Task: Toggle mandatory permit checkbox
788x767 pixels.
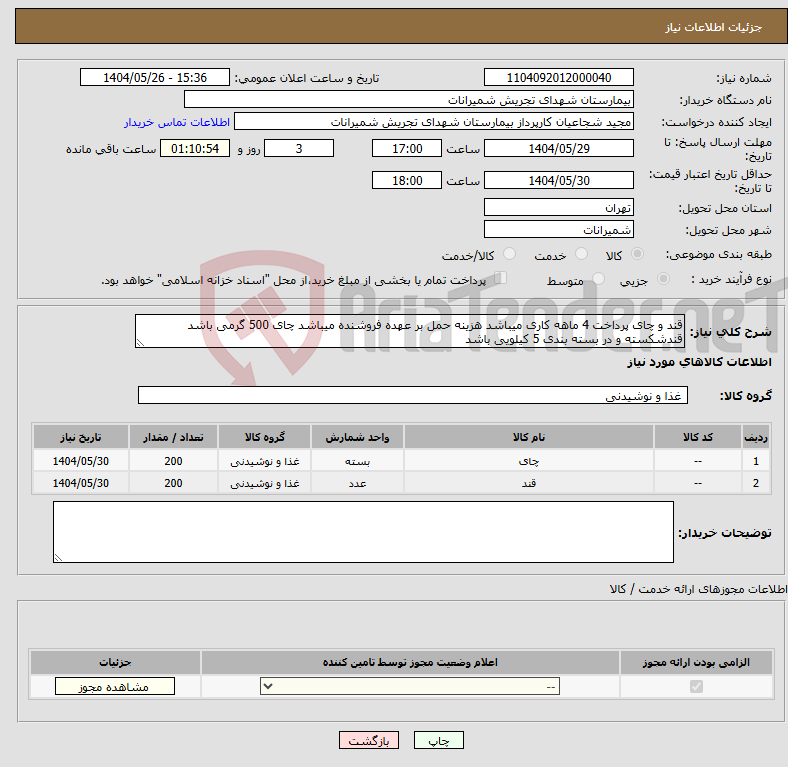Action: [696, 686]
